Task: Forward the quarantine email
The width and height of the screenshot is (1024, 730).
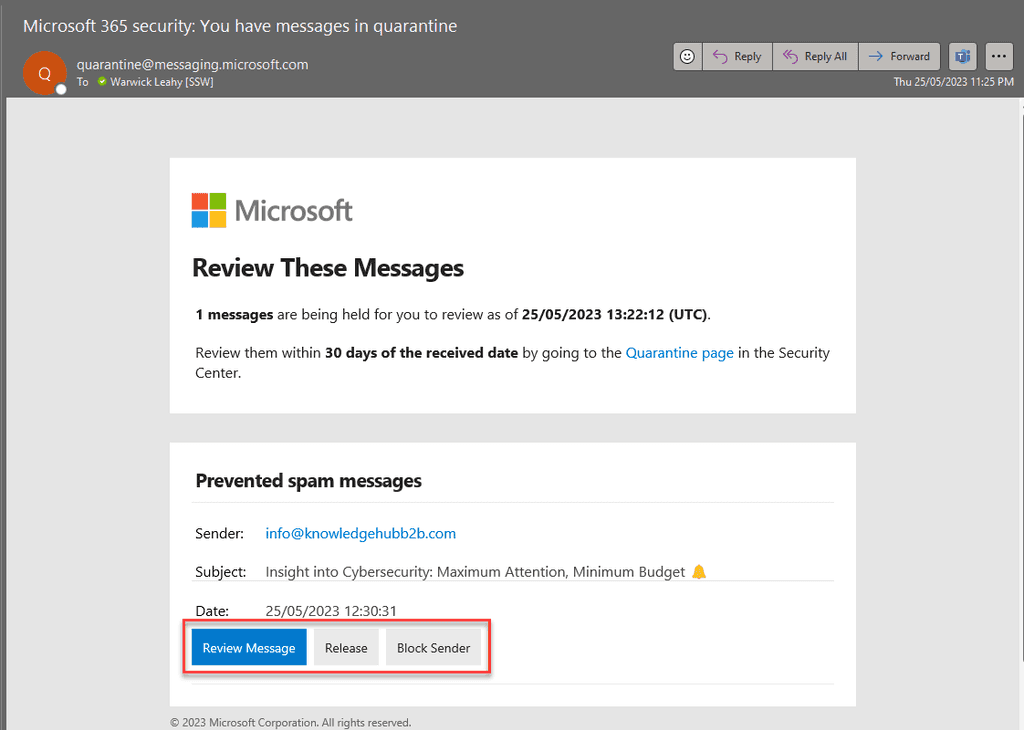Action: click(899, 56)
